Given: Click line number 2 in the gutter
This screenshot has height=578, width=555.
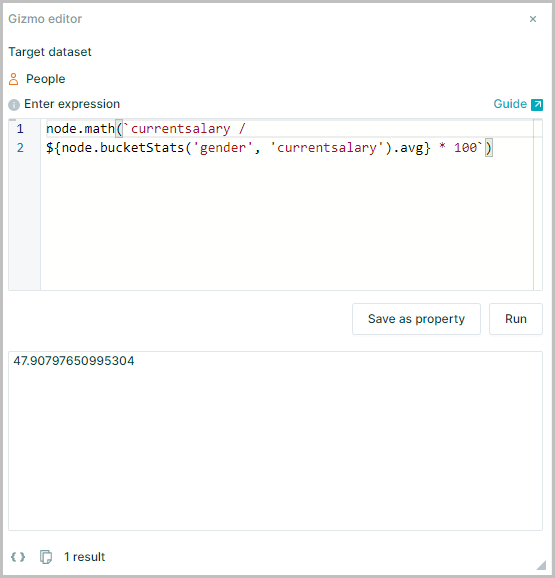Looking at the screenshot, I should 20,148.
